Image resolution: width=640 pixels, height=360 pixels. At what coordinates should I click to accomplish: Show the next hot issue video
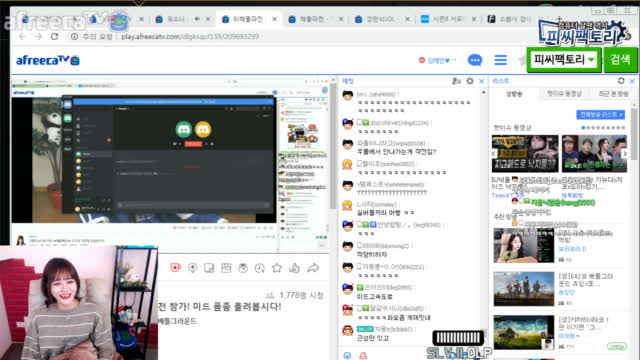(x=624, y=154)
